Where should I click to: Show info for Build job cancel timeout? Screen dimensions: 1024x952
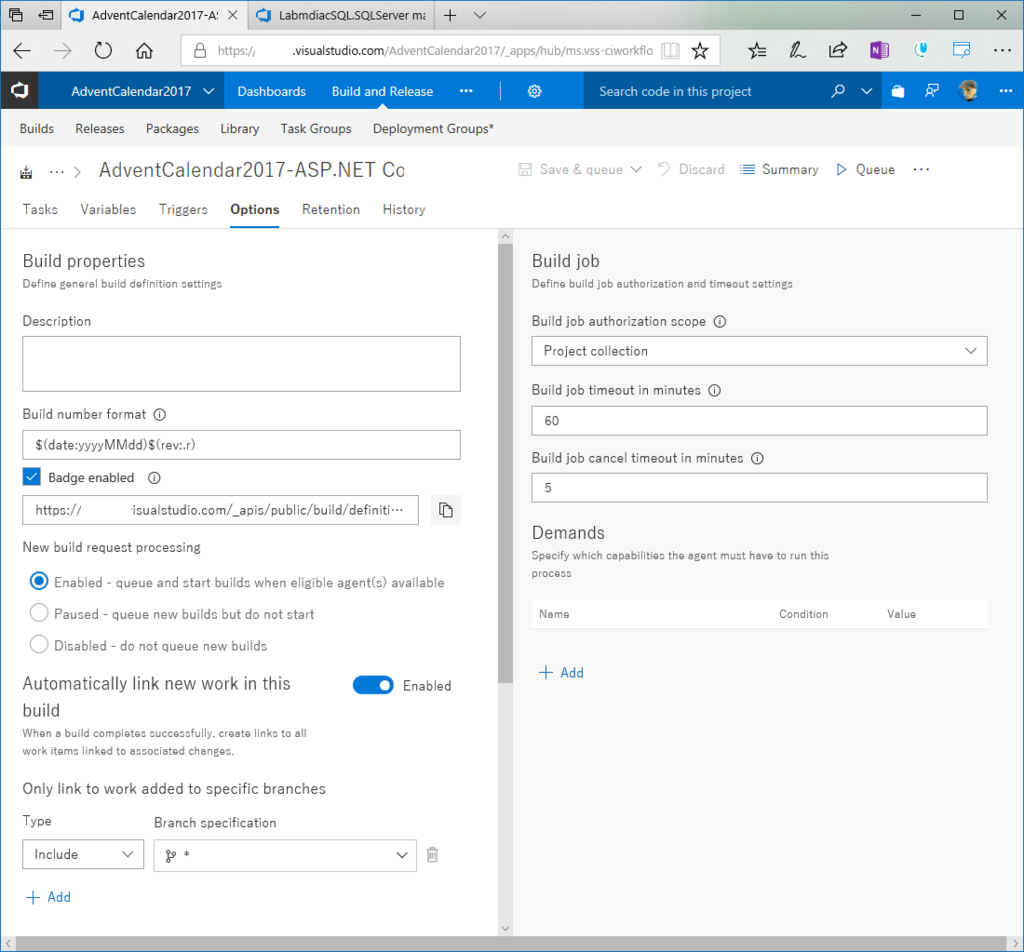(x=757, y=458)
